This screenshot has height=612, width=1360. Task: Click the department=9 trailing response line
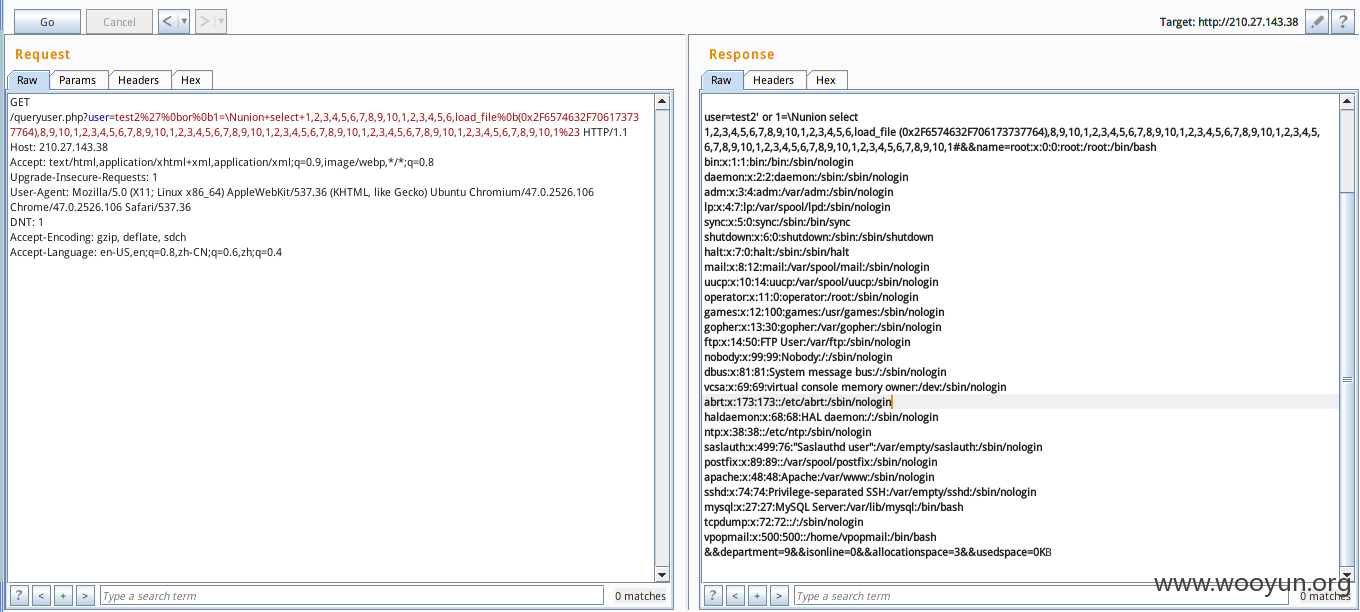coord(878,552)
